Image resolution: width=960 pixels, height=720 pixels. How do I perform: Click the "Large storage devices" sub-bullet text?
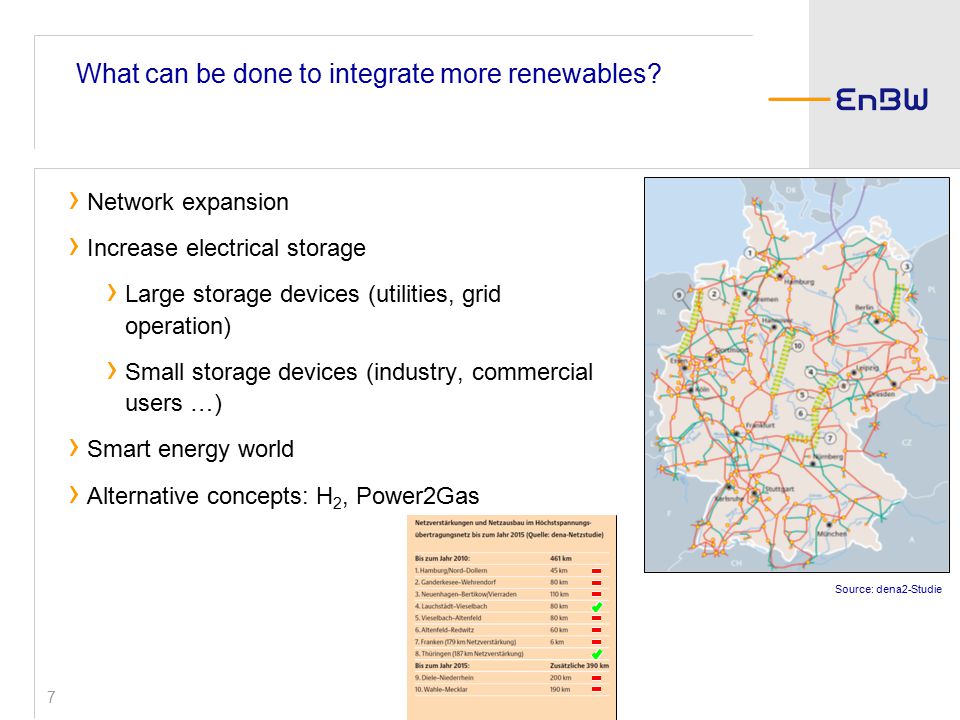coord(313,310)
